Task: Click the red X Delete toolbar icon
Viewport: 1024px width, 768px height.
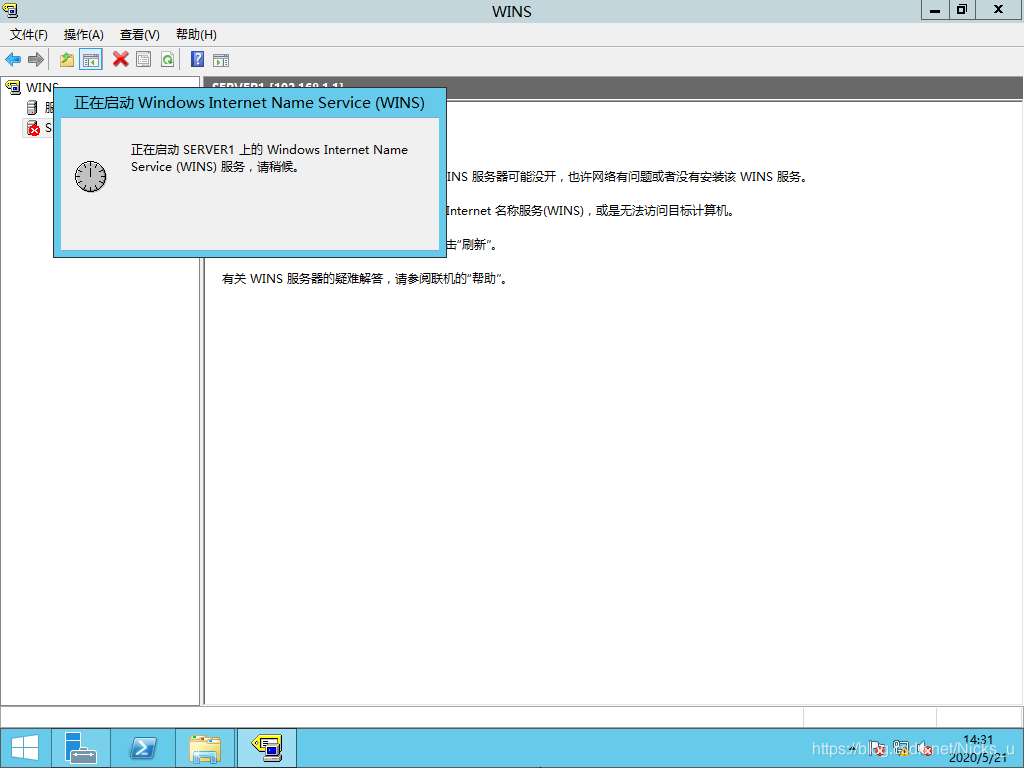Action: point(120,59)
